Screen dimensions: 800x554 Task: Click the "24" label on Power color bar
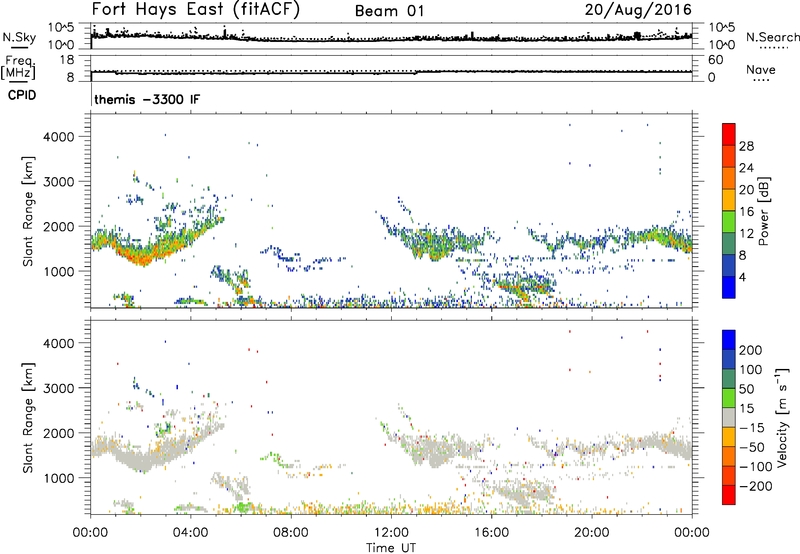click(746, 168)
